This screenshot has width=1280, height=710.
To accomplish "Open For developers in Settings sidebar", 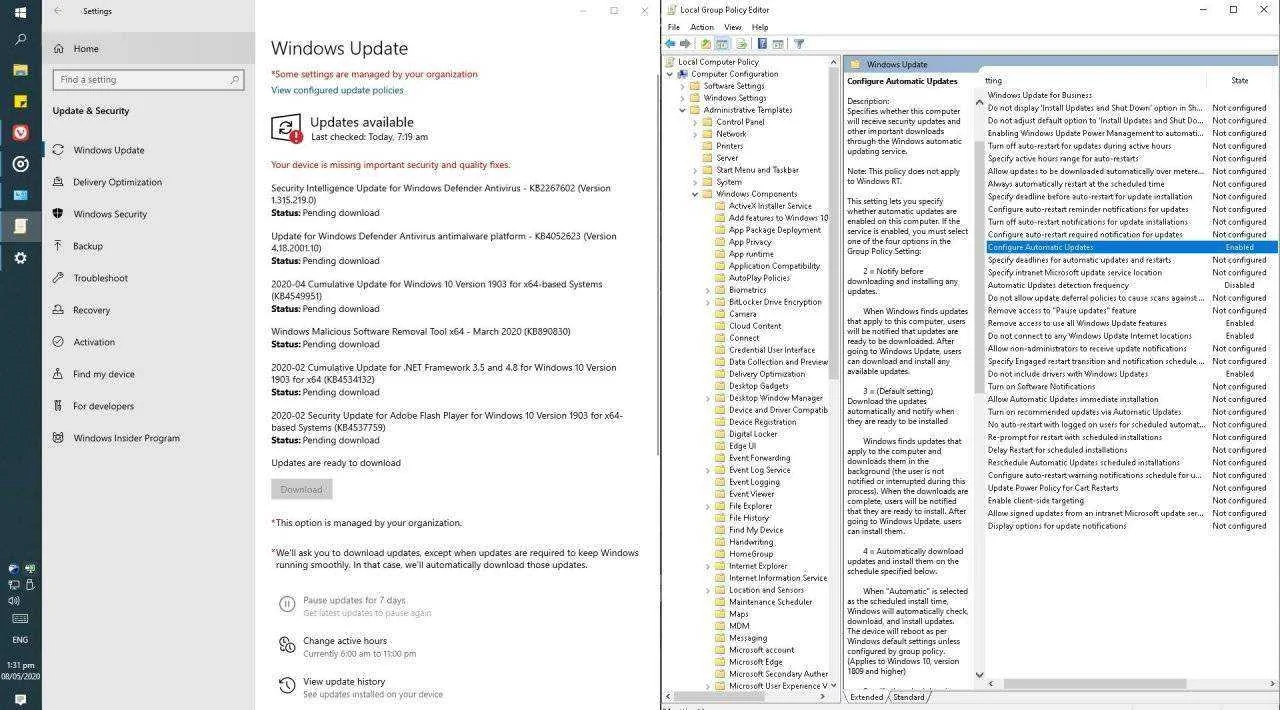I will 103,406.
